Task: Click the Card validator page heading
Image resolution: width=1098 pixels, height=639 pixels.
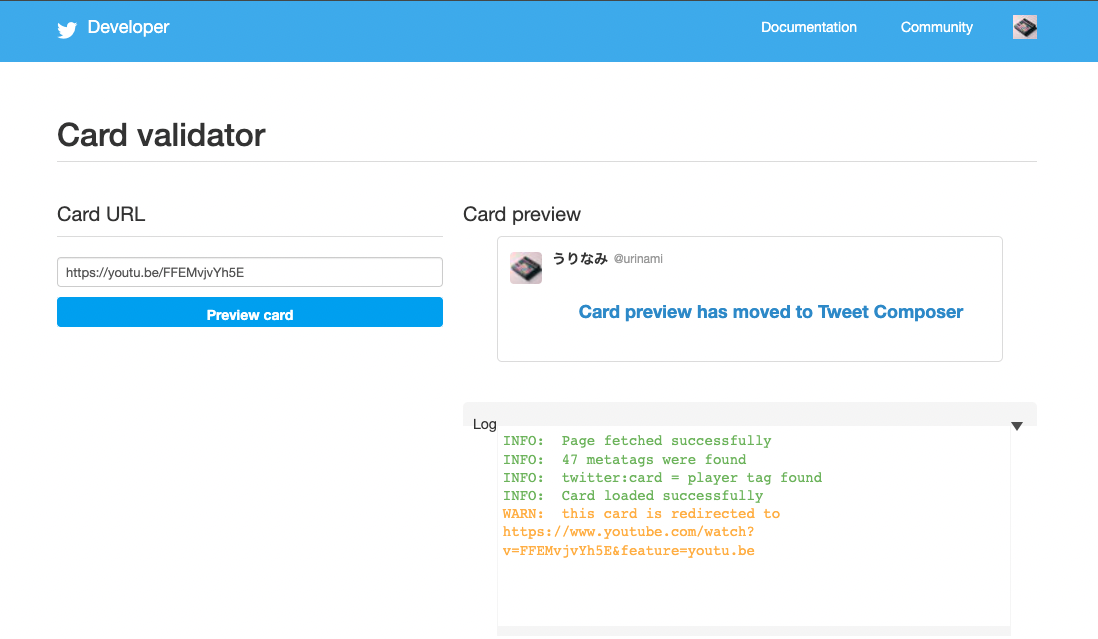Action: 161,135
